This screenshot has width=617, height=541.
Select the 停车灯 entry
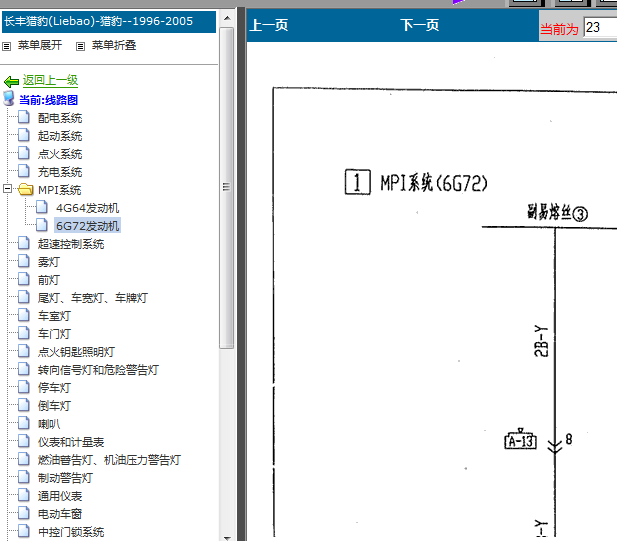click(x=54, y=388)
